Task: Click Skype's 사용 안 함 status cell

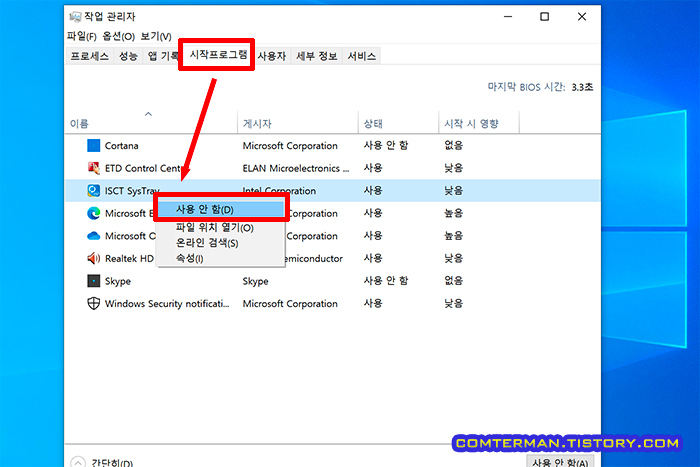Action: coord(386,281)
